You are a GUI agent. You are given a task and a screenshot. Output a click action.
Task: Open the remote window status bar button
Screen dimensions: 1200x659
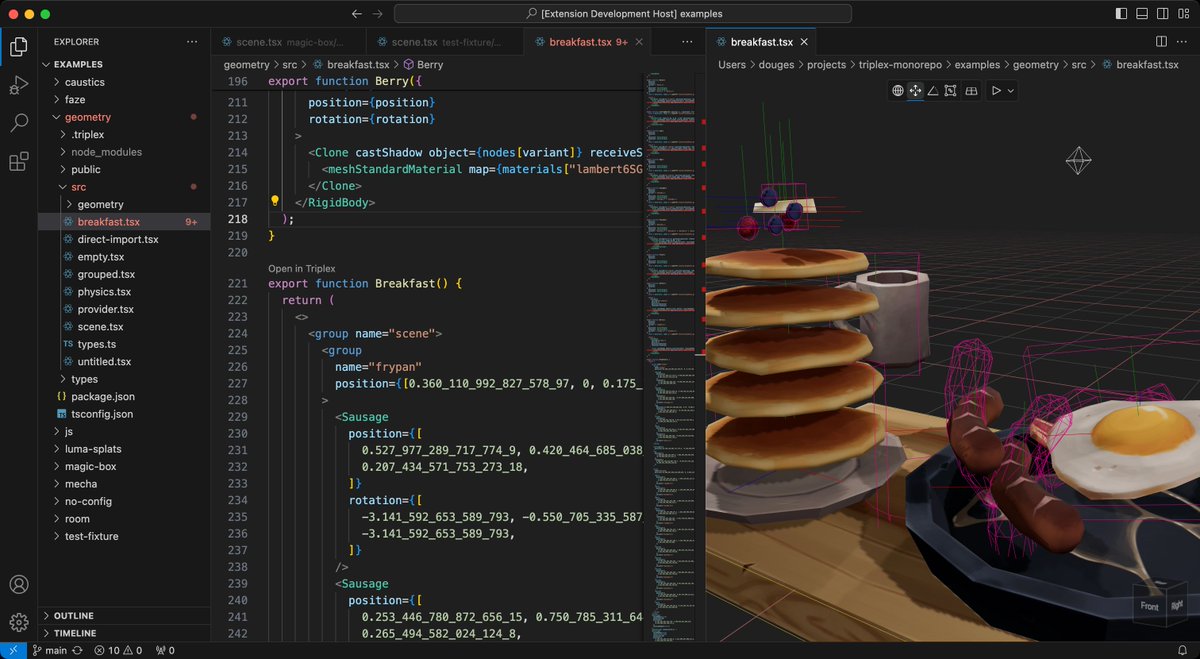(12, 650)
